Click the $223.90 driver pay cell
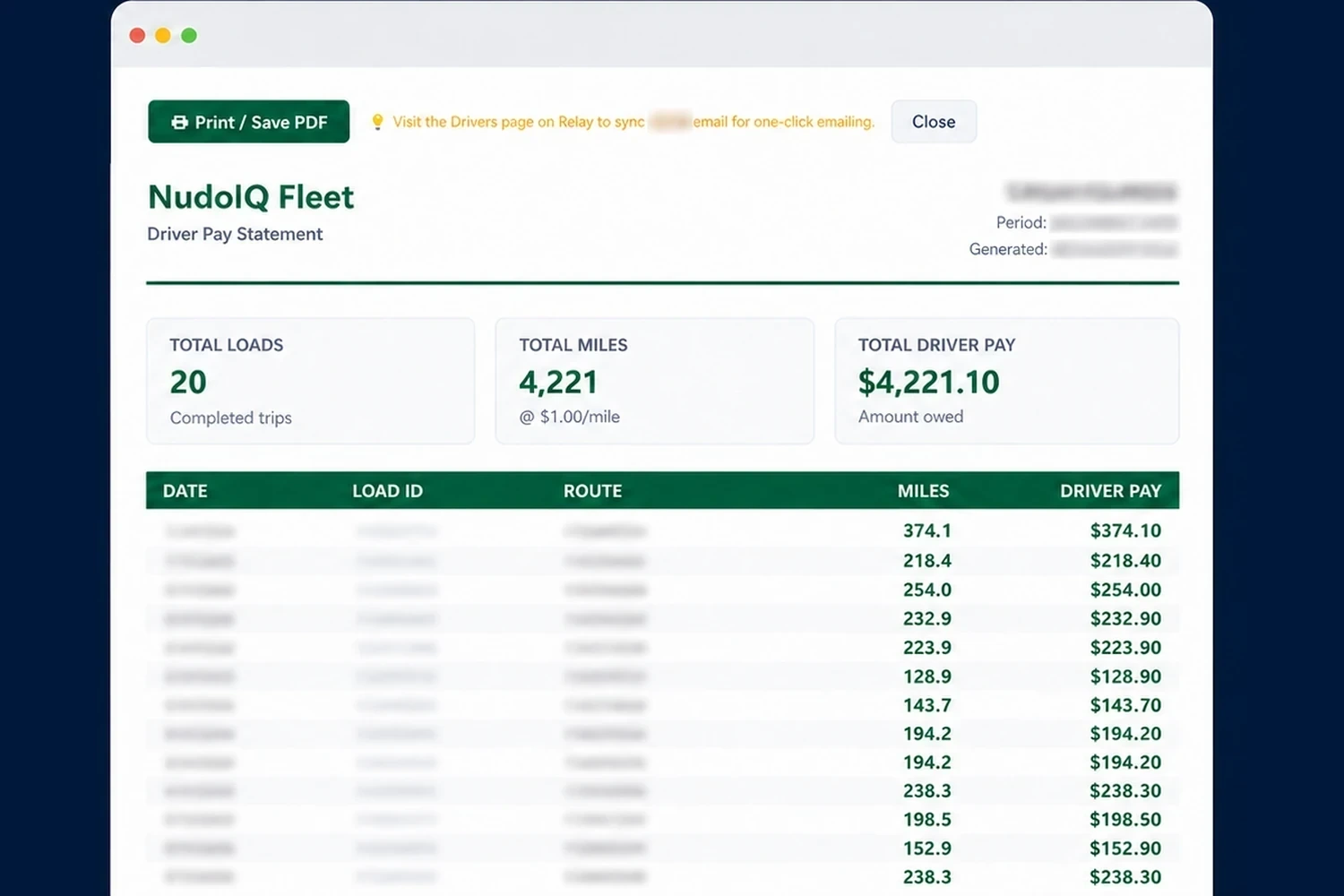 click(x=1125, y=647)
